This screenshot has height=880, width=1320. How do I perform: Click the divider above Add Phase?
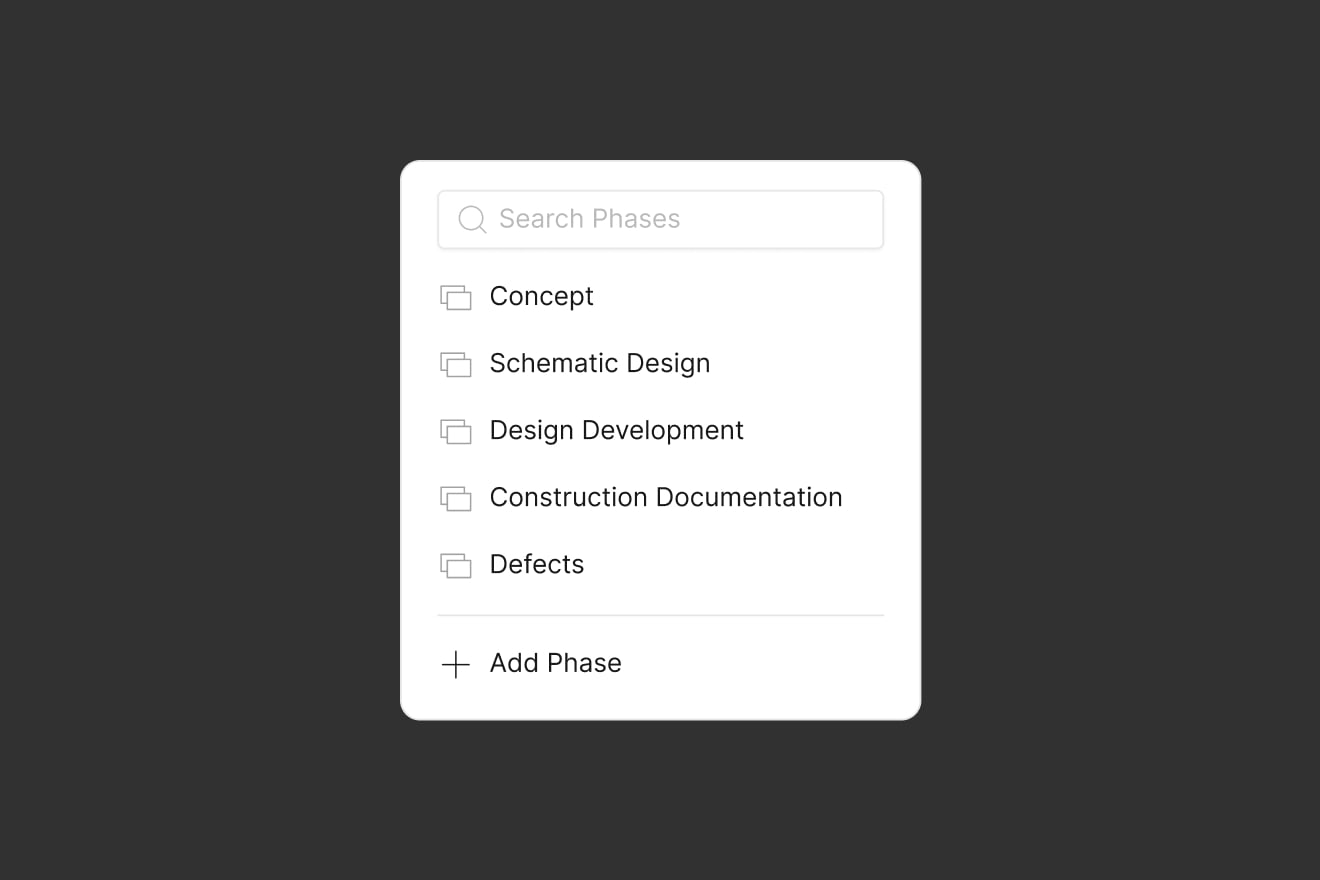click(x=660, y=613)
